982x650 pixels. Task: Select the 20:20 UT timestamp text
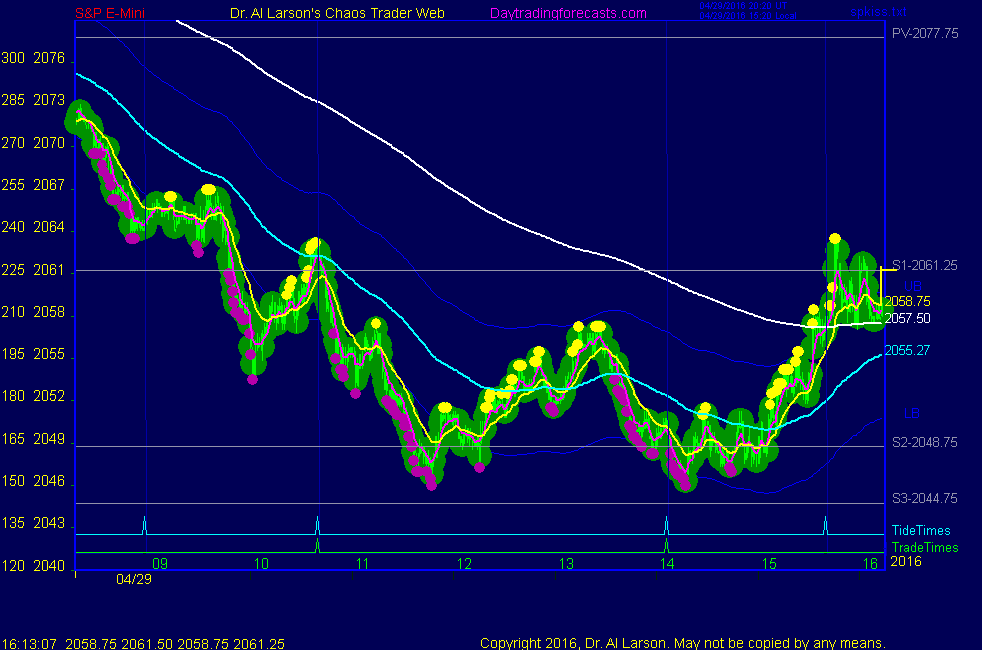click(743, 6)
